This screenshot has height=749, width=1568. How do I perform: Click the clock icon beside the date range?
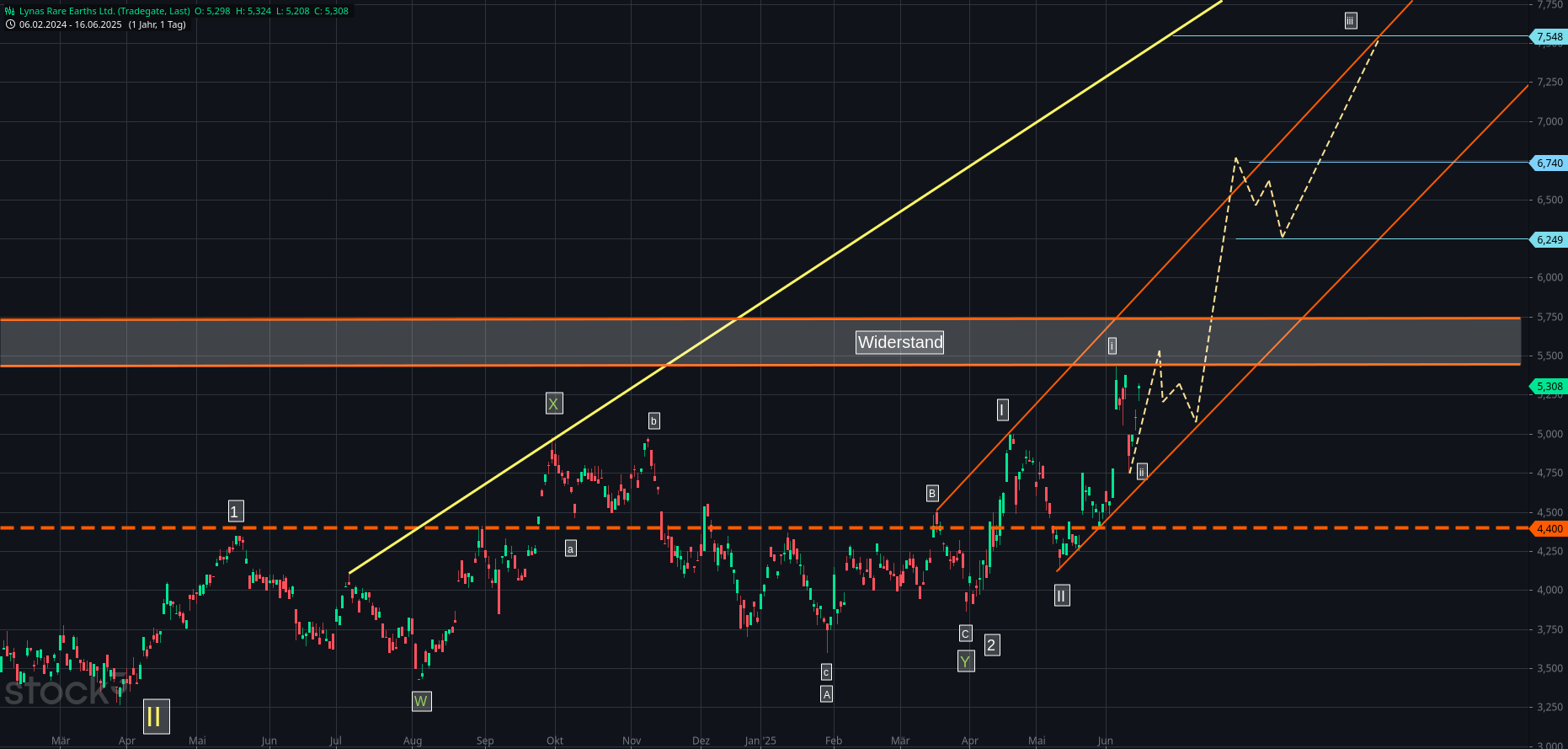pos(10,24)
